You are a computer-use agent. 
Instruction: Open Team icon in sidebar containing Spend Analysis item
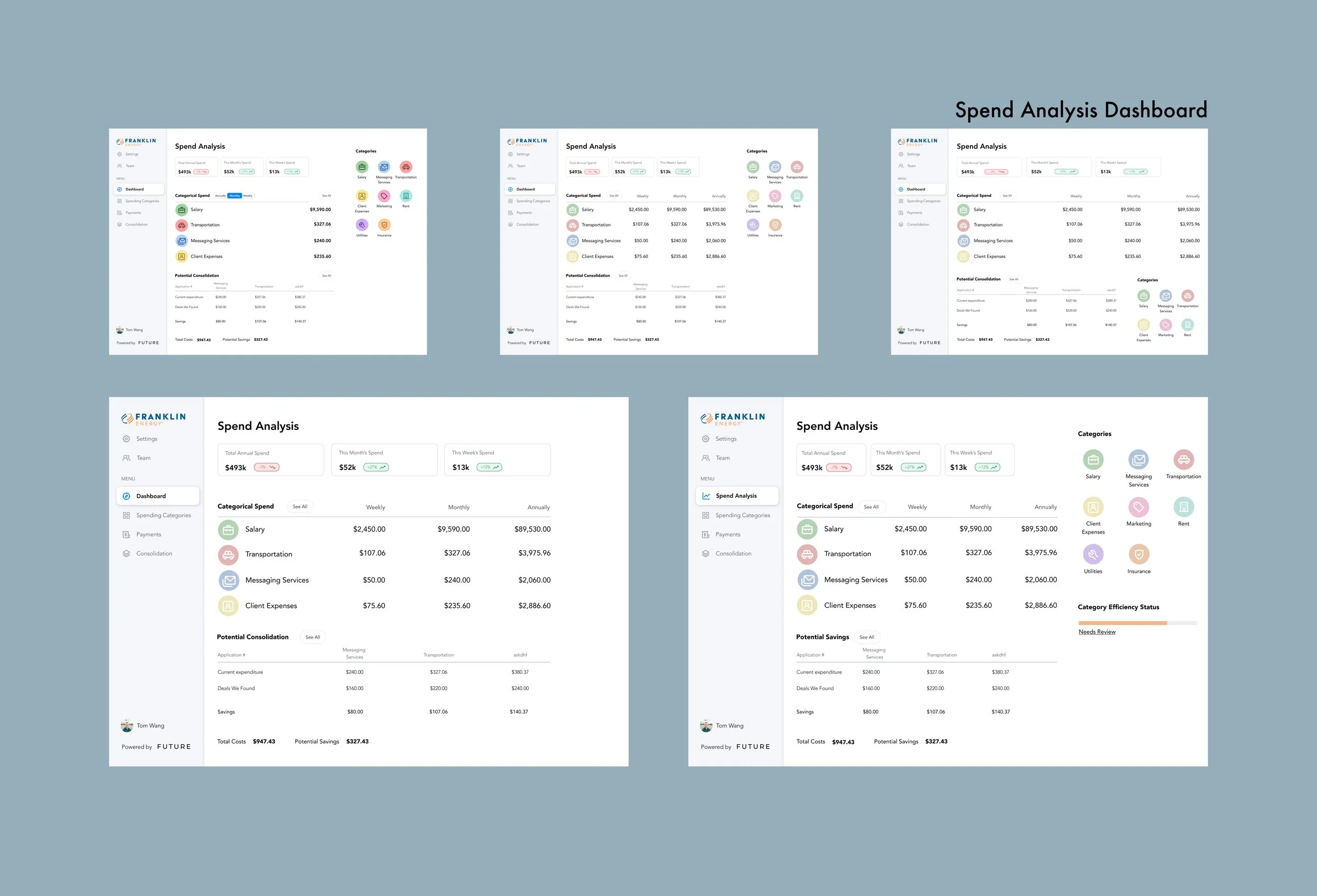705,458
